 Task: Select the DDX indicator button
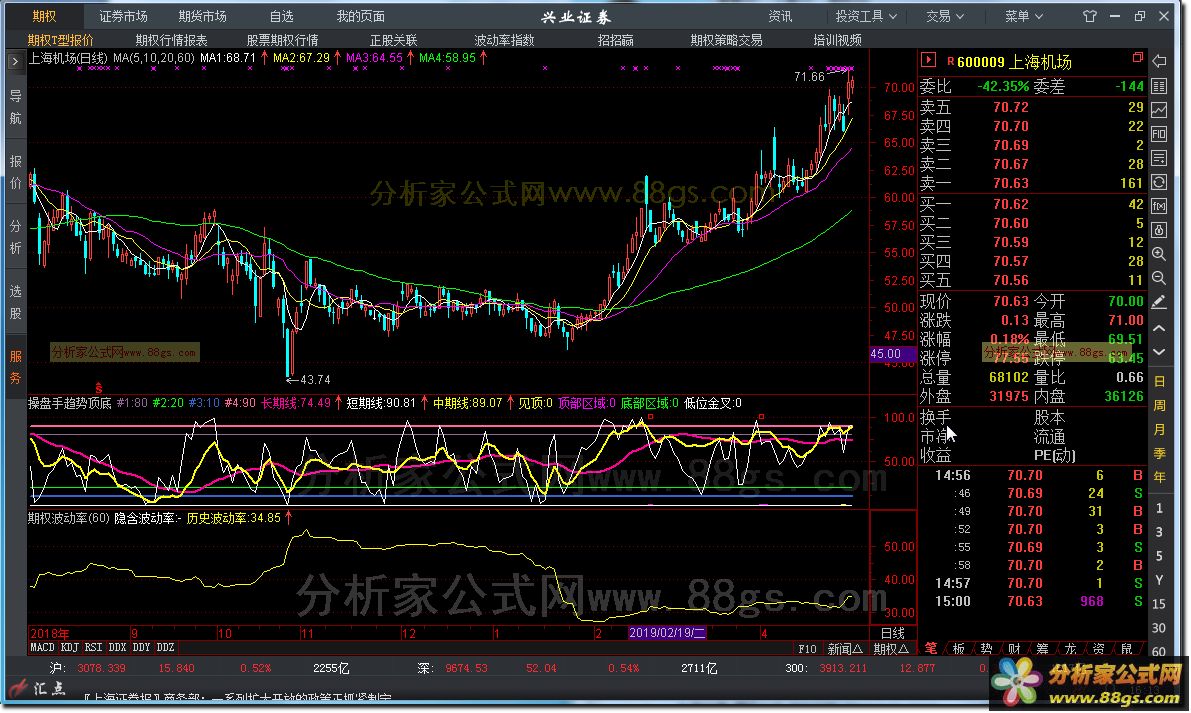[117, 648]
